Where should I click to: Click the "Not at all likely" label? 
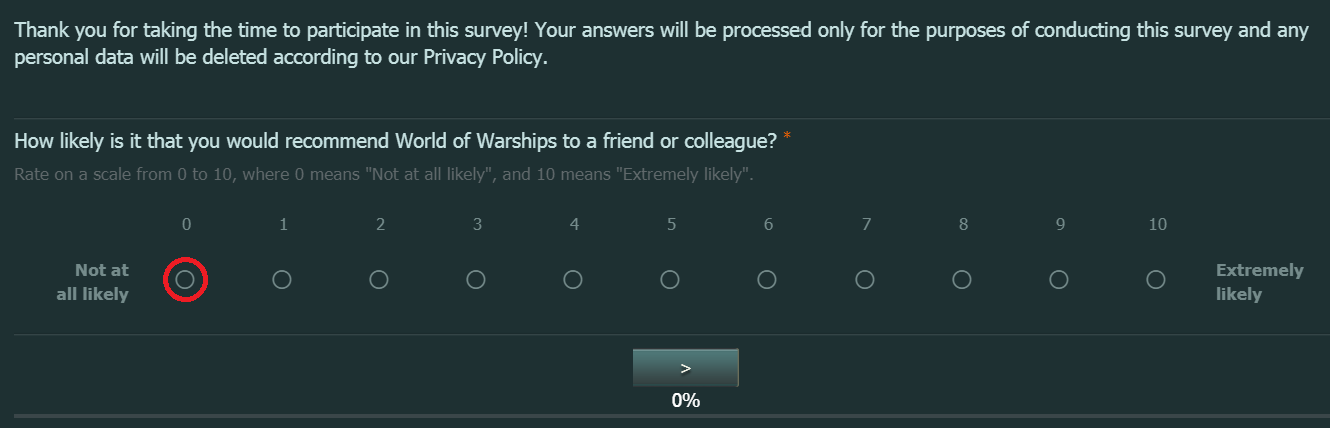point(94,282)
